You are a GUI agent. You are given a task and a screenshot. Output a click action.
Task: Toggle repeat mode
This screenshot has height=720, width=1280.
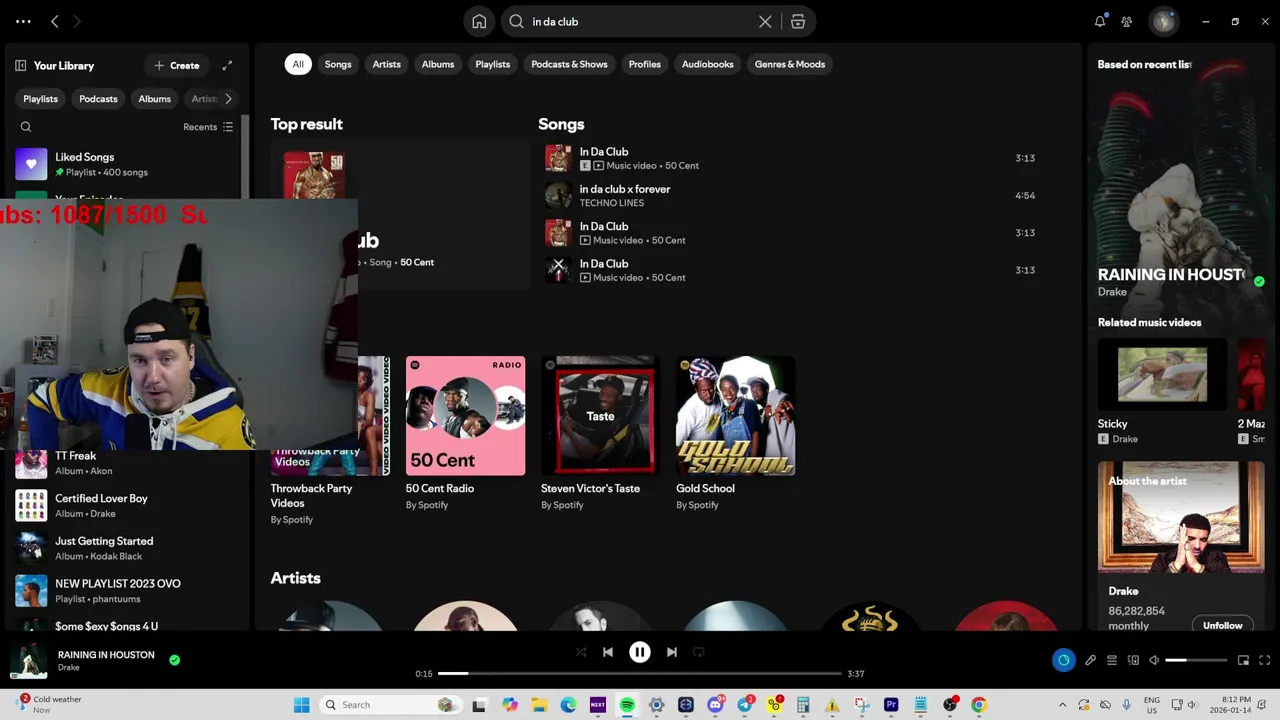(699, 652)
